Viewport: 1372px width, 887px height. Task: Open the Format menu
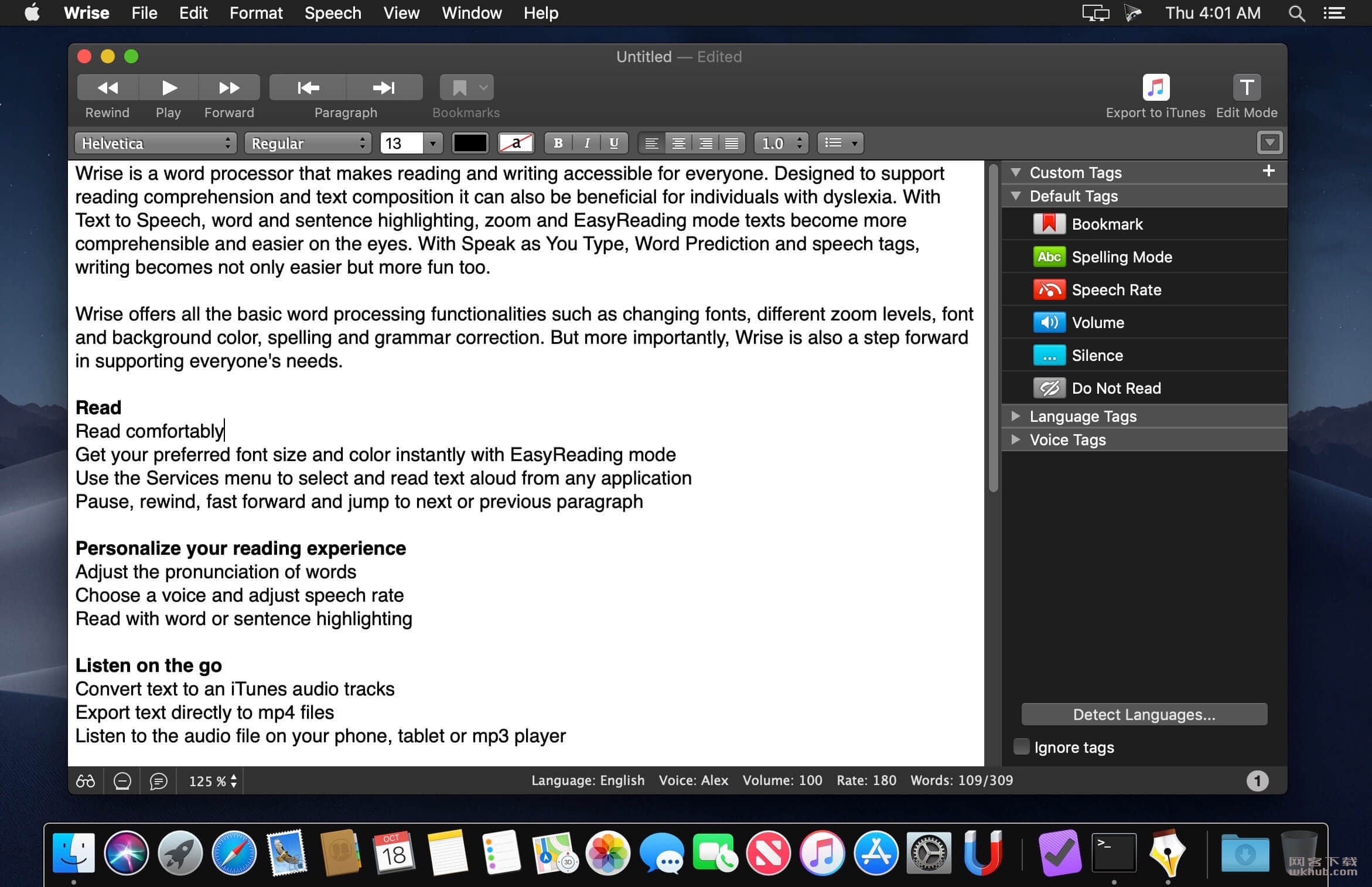[256, 13]
